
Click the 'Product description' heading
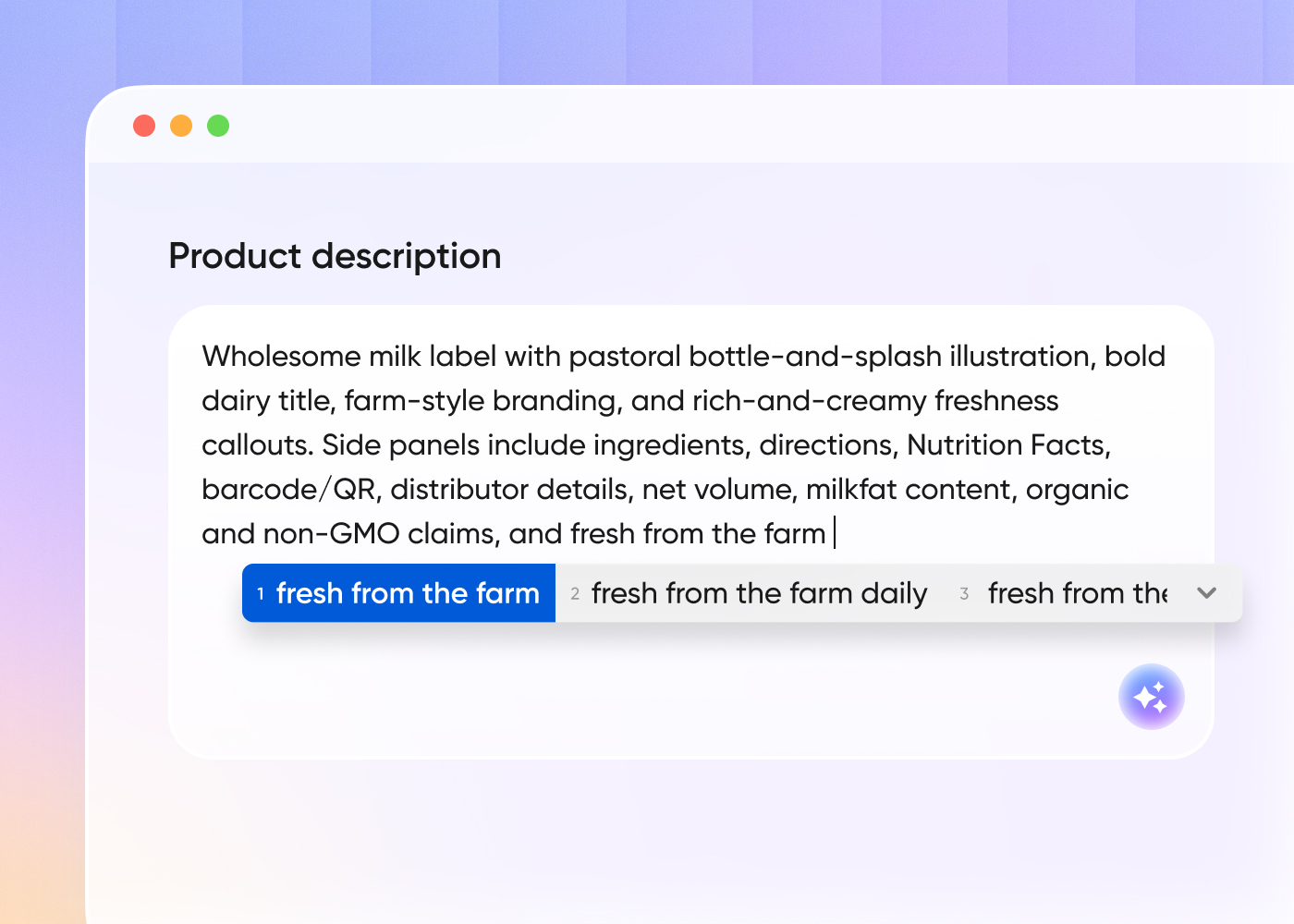coord(335,256)
